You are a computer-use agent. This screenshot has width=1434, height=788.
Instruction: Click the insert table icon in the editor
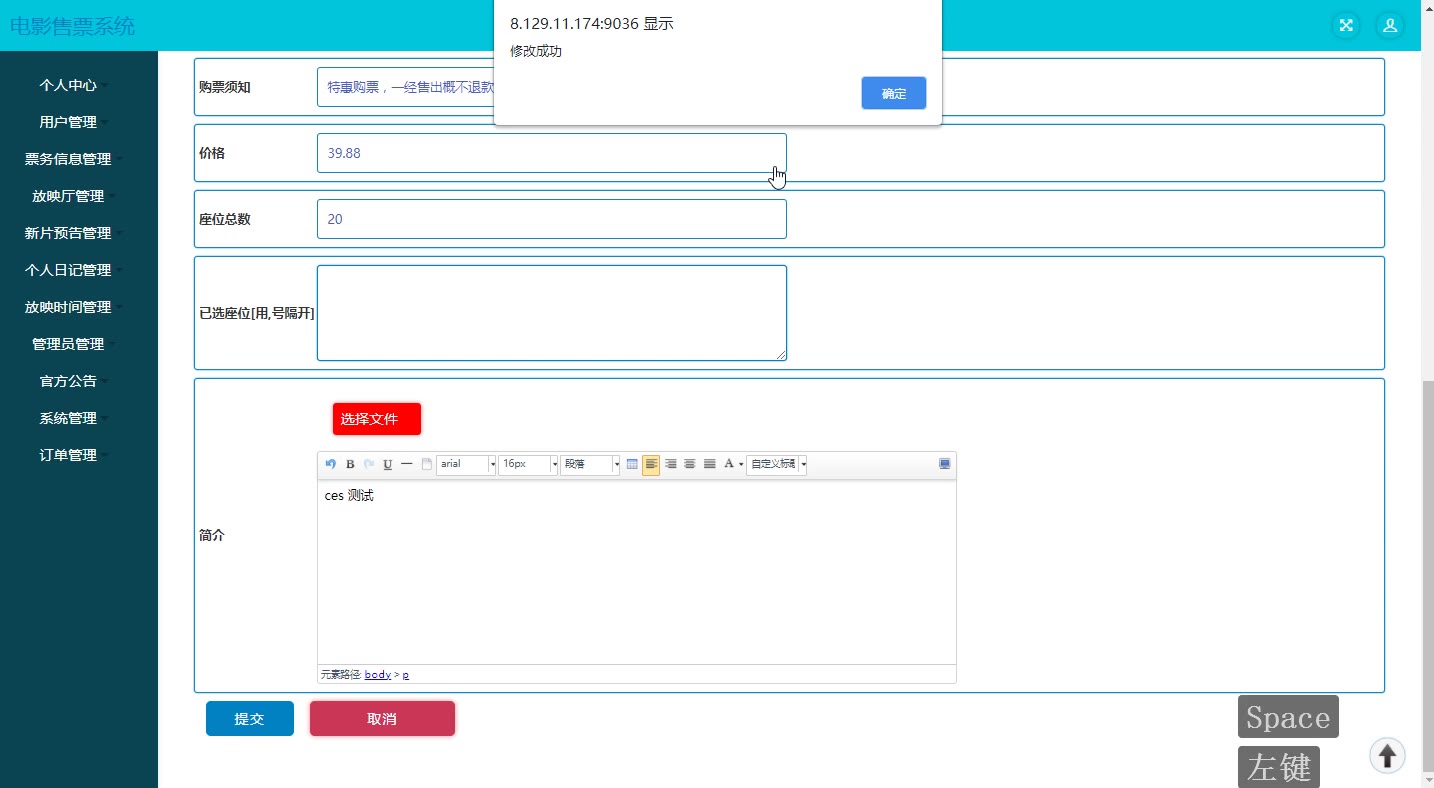(632, 464)
